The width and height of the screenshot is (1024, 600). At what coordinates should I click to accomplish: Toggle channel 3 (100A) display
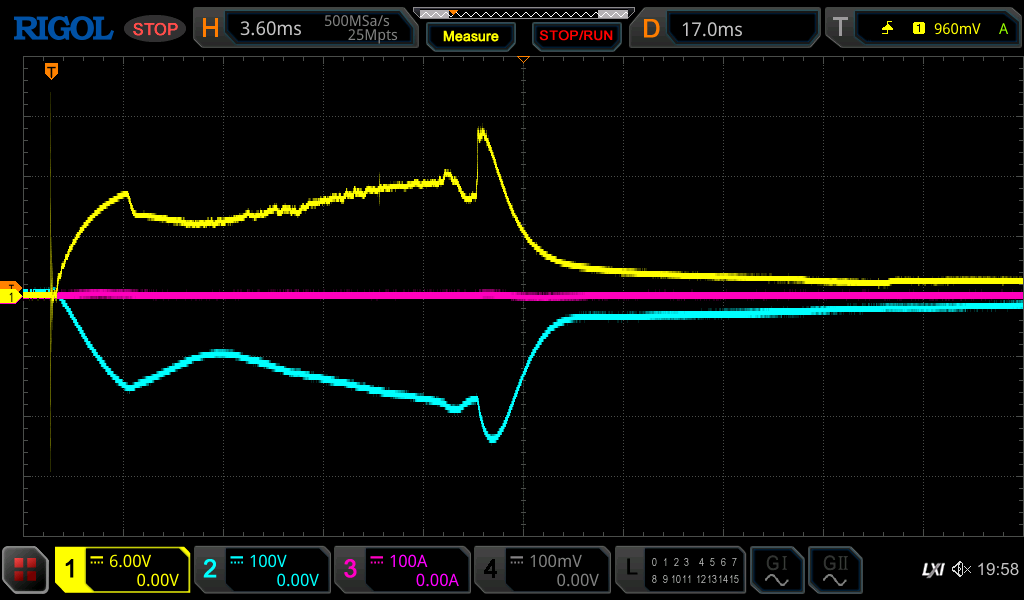(402, 570)
